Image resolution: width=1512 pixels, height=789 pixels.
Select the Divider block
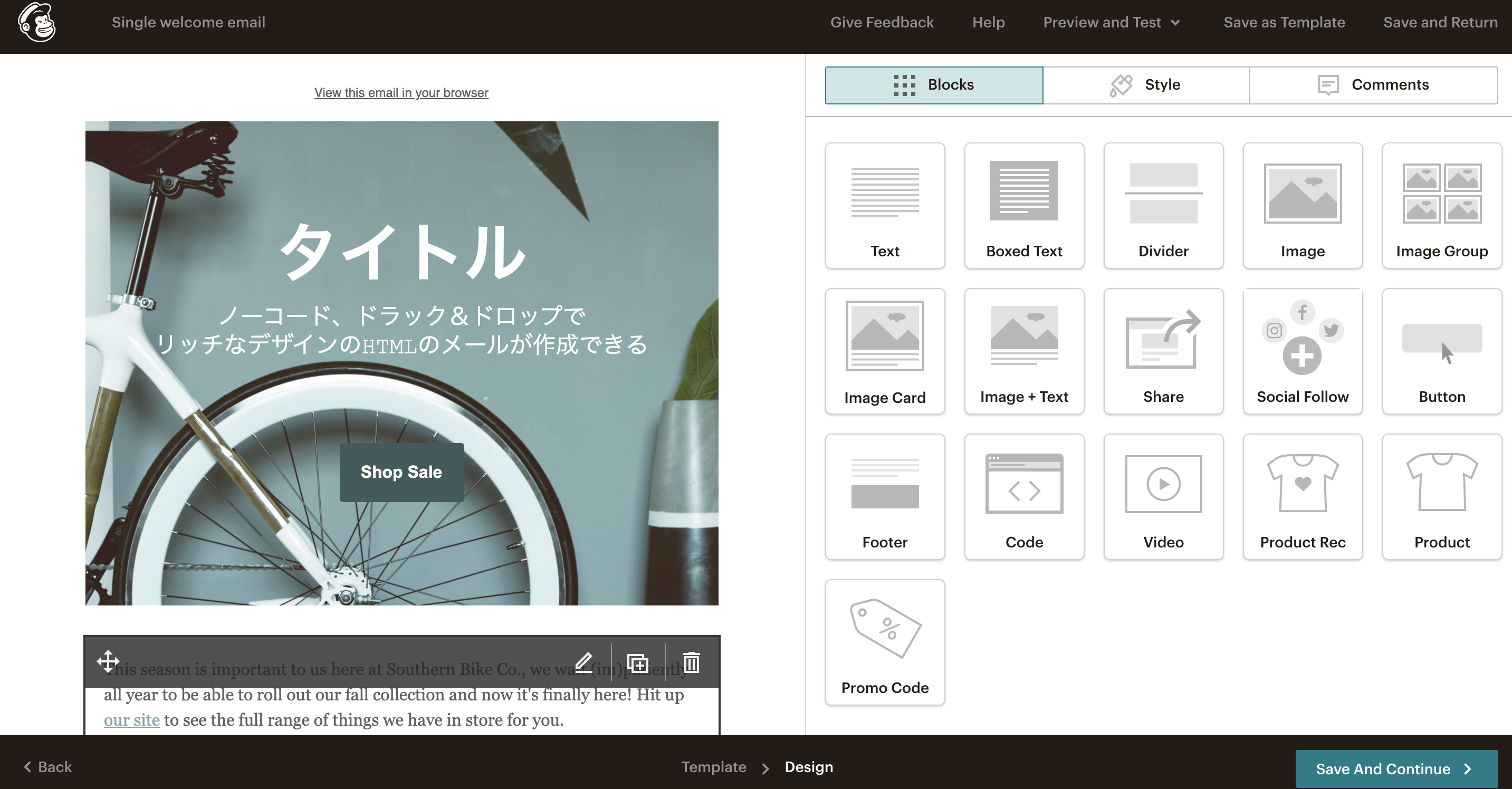[x=1163, y=205]
